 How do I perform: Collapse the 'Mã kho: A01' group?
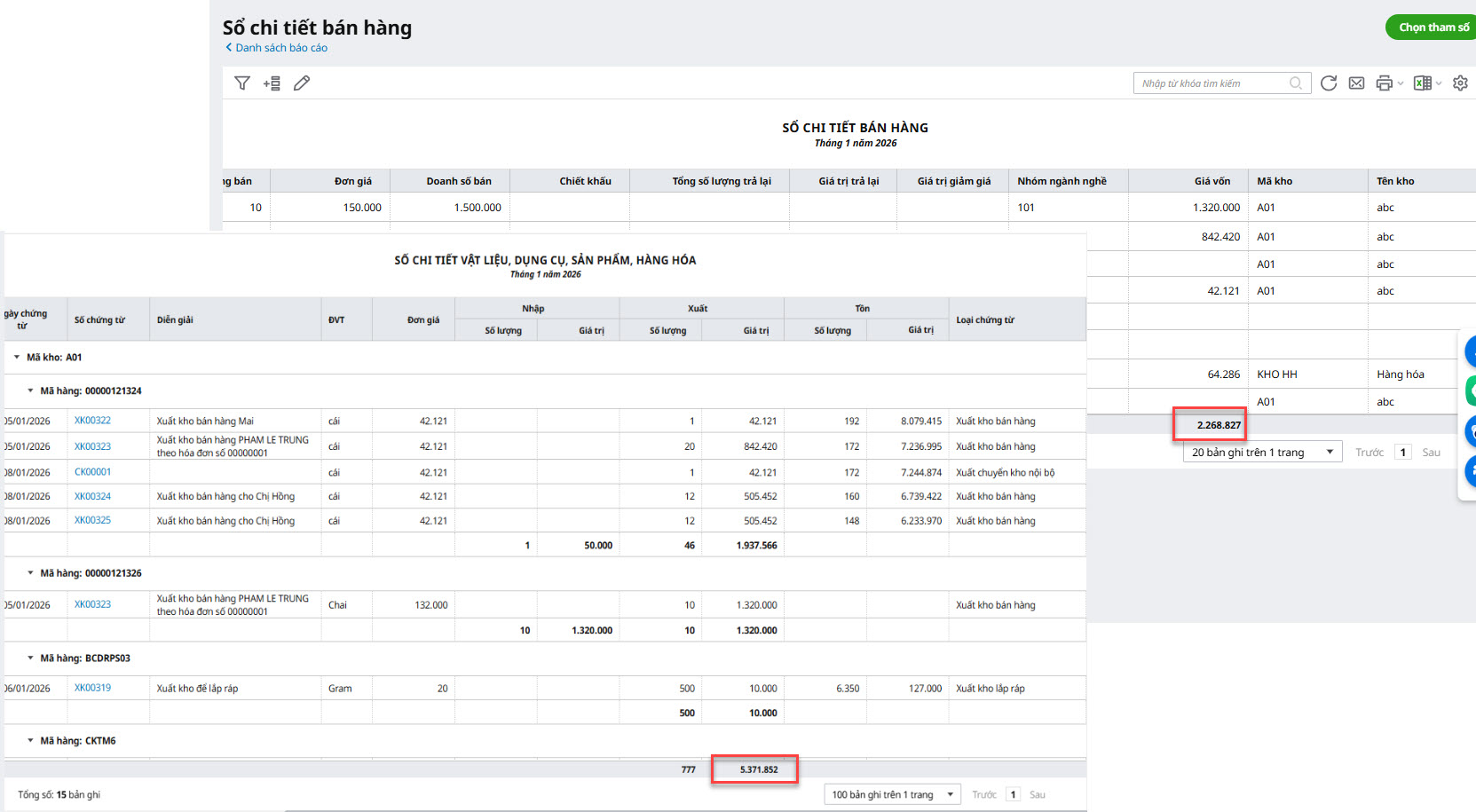click(x=17, y=358)
